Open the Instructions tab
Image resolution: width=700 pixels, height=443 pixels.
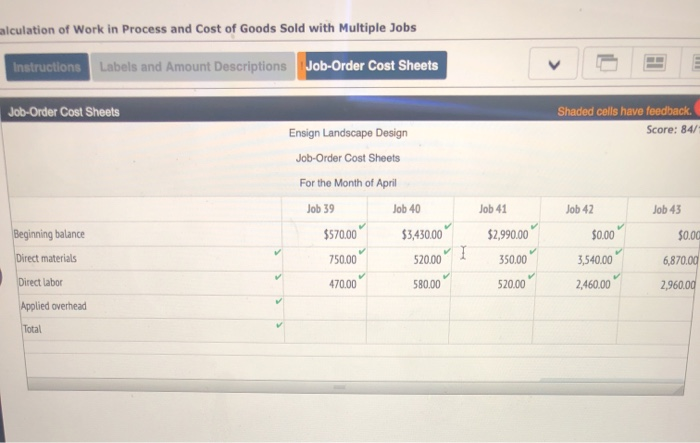[47, 67]
